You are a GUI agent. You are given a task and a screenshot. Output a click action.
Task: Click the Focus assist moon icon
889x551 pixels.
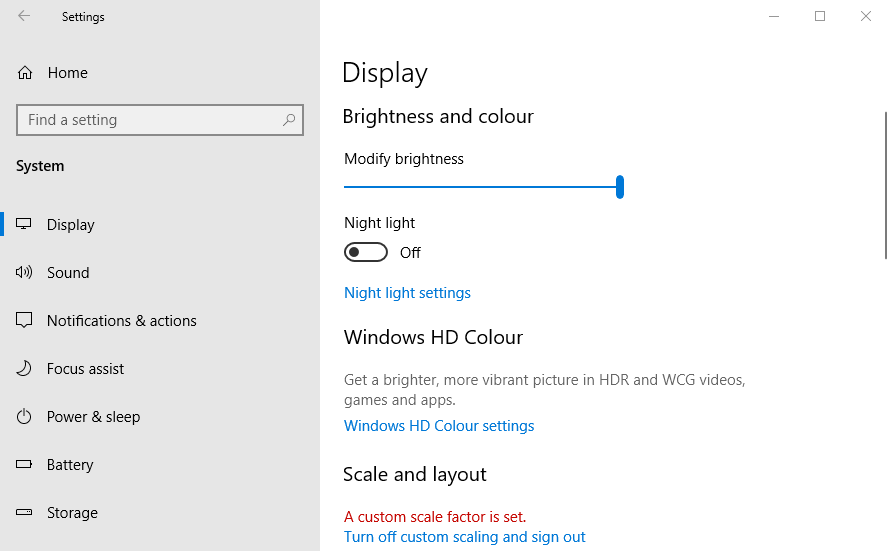[x=24, y=368]
